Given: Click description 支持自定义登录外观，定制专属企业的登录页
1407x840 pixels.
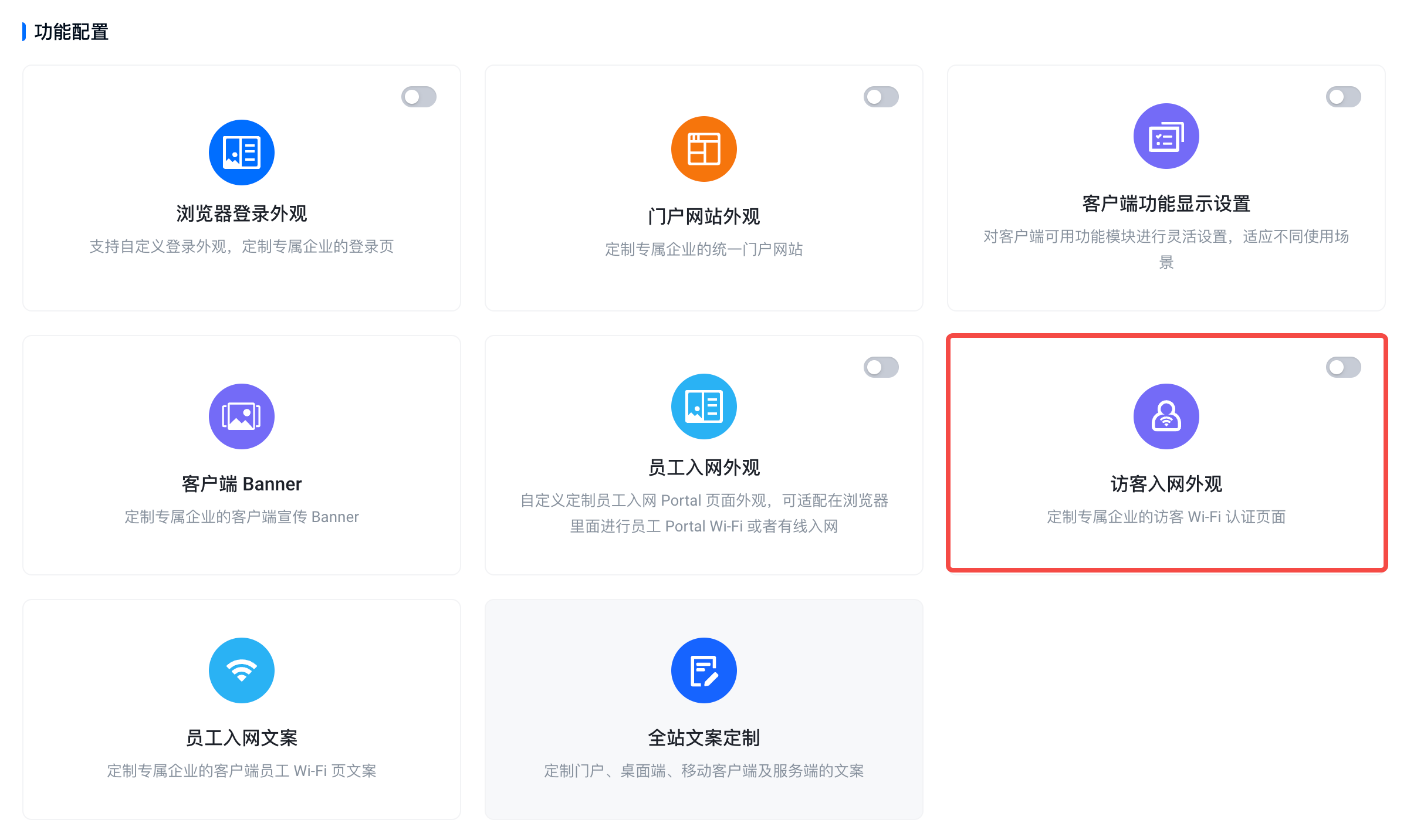Looking at the screenshot, I should click(241, 246).
